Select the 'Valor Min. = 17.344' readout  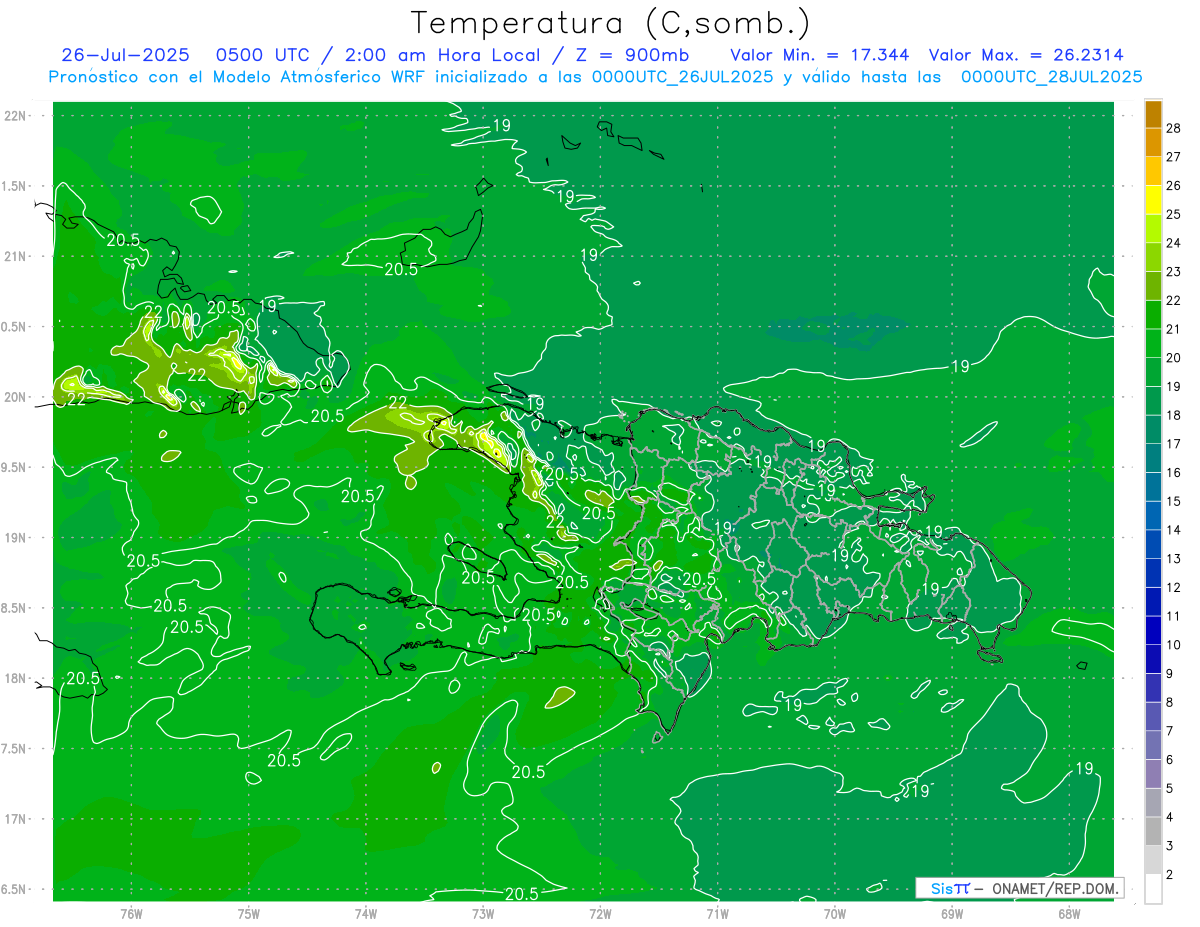point(820,55)
